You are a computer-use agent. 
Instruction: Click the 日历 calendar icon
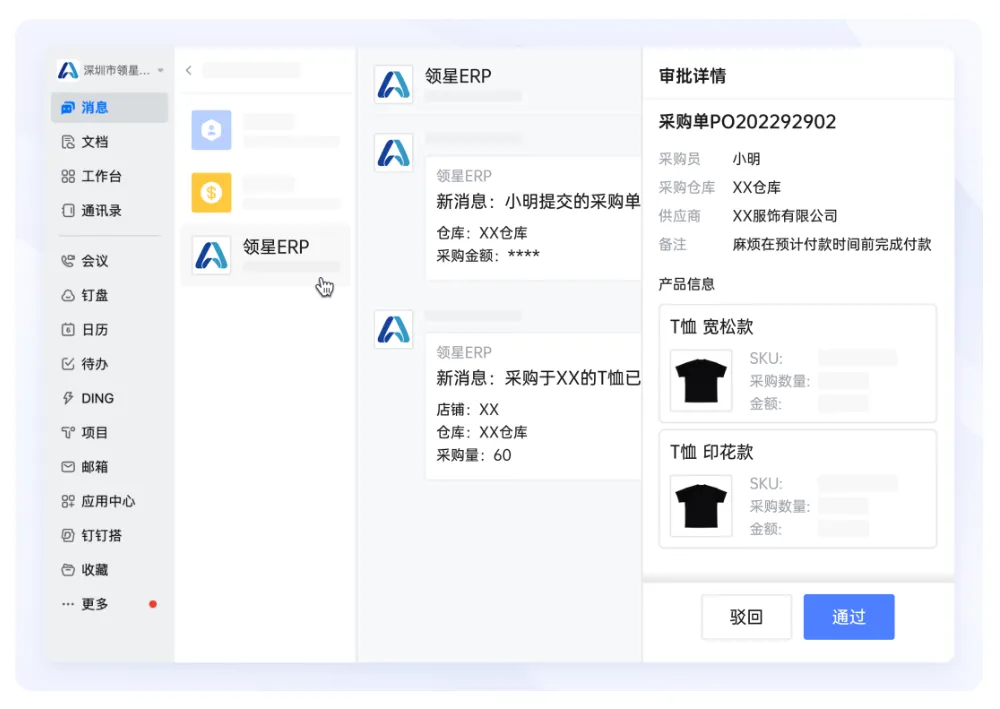68,330
